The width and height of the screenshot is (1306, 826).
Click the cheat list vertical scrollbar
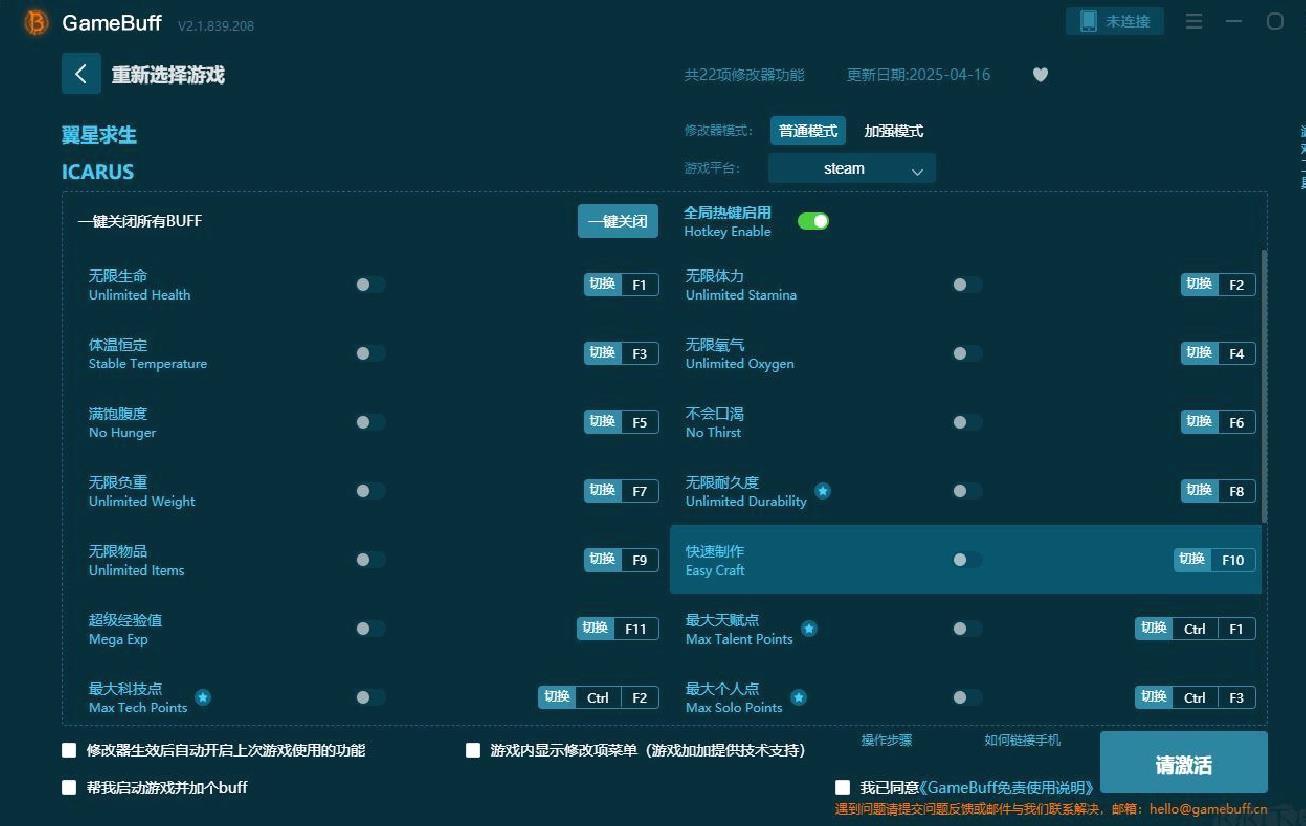coord(1264,386)
